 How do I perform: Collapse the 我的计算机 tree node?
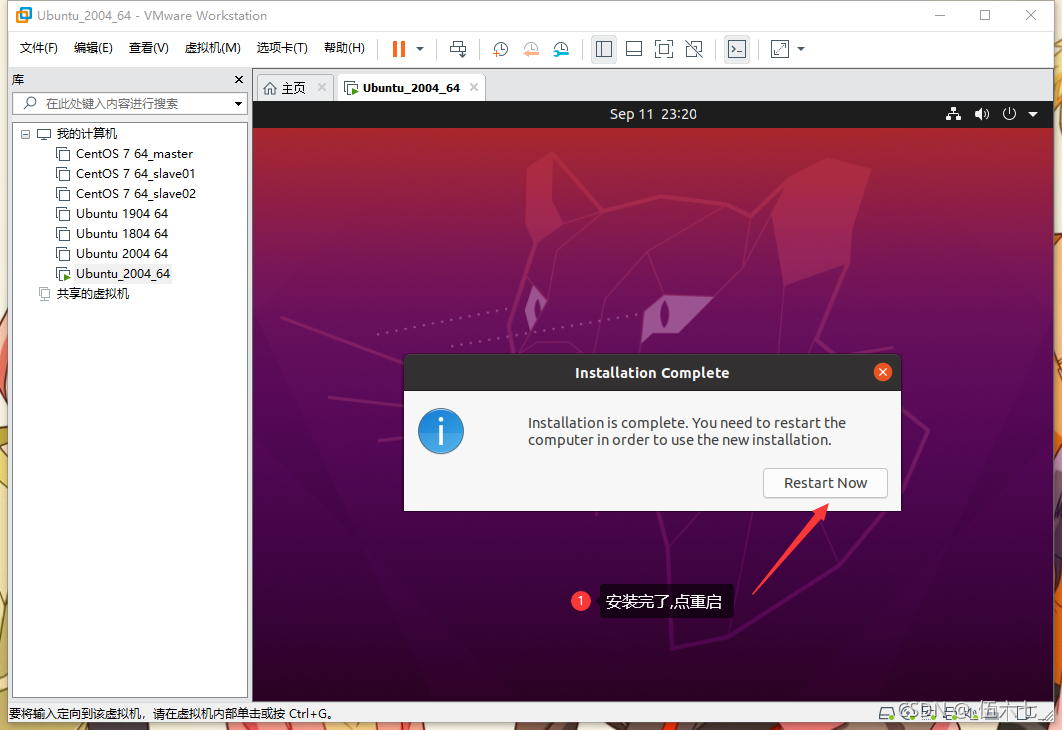click(26, 134)
